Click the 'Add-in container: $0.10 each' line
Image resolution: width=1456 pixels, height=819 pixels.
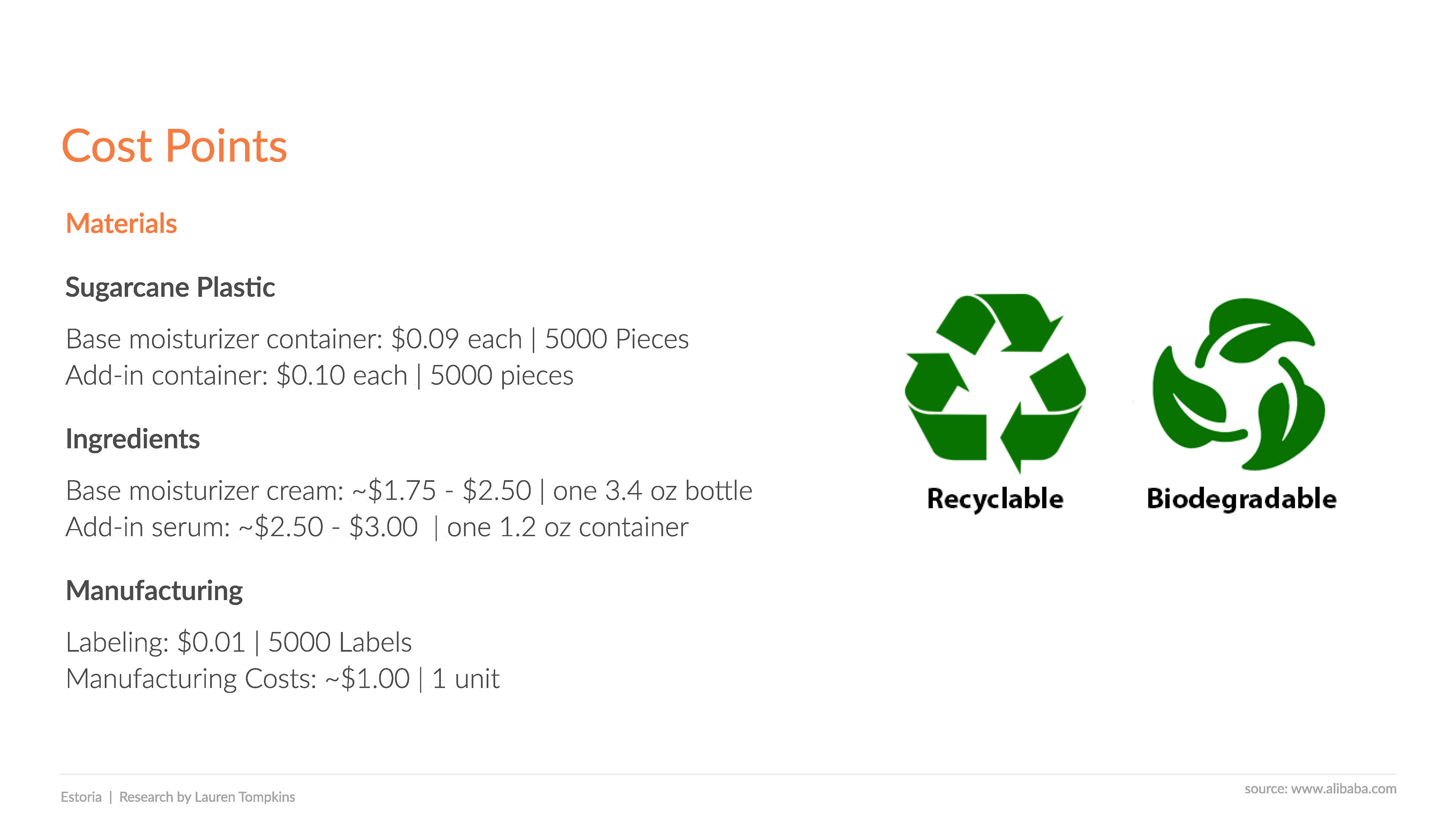pos(236,375)
